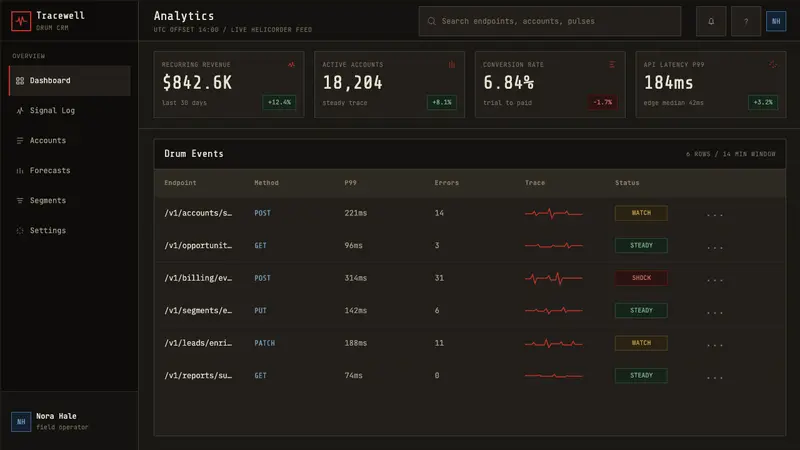Click the Endpoint column header
The height and width of the screenshot is (450, 800).
pos(180,183)
